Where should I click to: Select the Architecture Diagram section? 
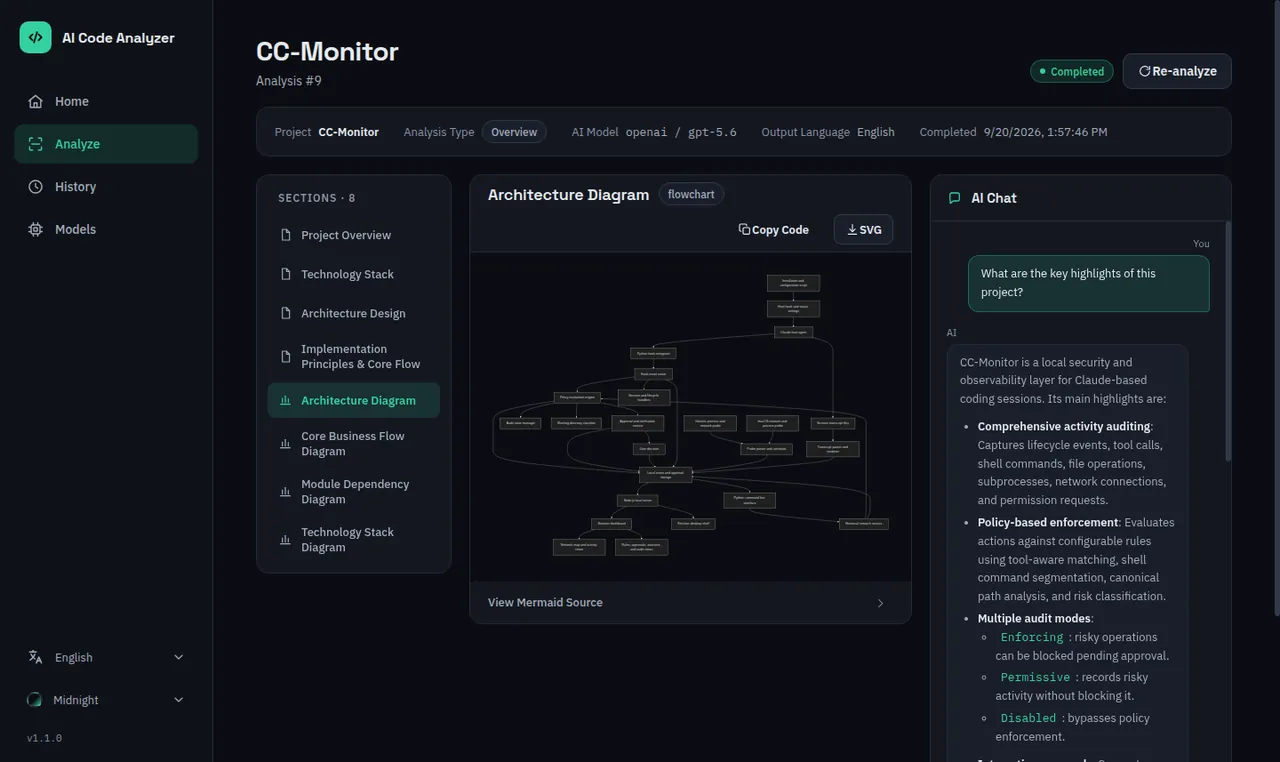coord(354,400)
